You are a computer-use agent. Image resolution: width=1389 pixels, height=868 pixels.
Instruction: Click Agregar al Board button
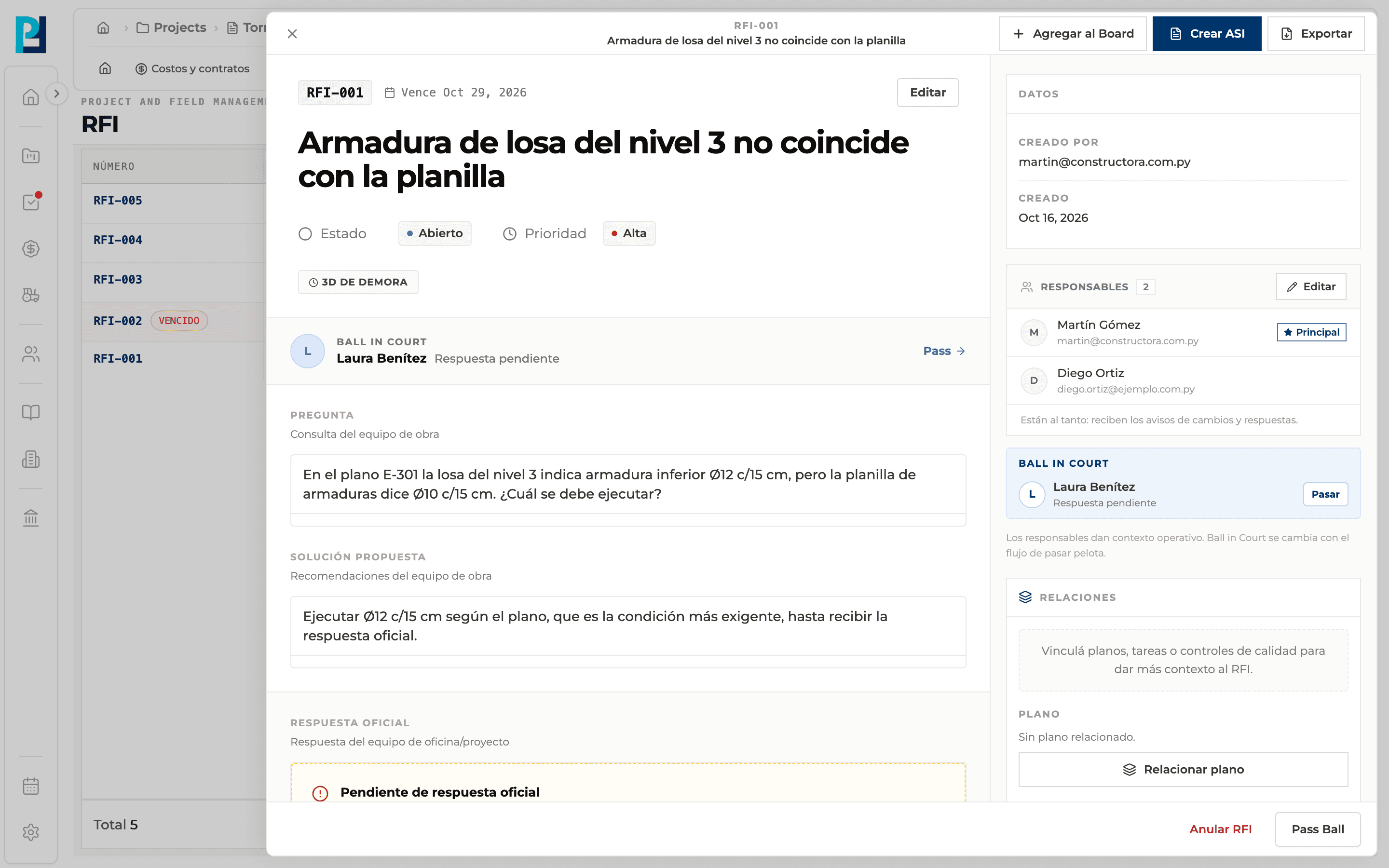1073,34
